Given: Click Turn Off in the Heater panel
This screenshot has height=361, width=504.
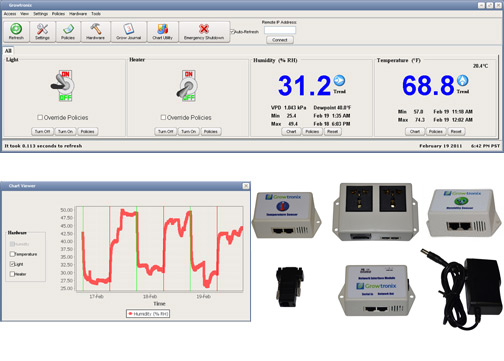Looking at the screenshot, I should (x=166, y=132).
